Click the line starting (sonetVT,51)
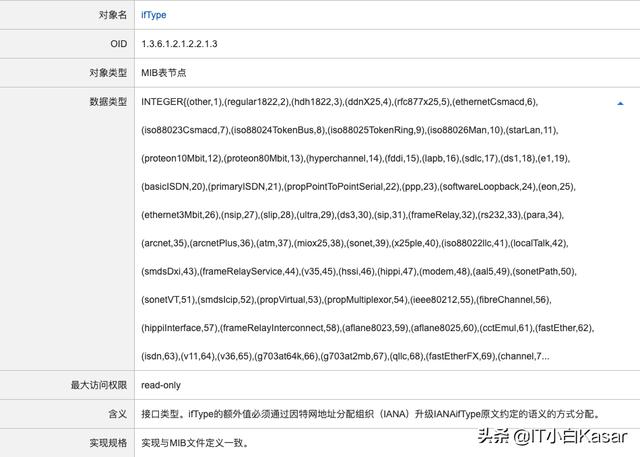Screen dimensions: 640x457 (346, 300)
